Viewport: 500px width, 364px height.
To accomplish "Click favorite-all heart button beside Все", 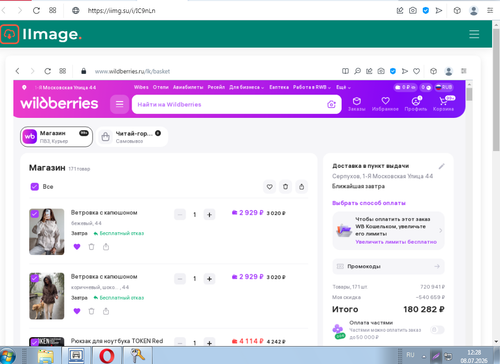I will (269, 187).
